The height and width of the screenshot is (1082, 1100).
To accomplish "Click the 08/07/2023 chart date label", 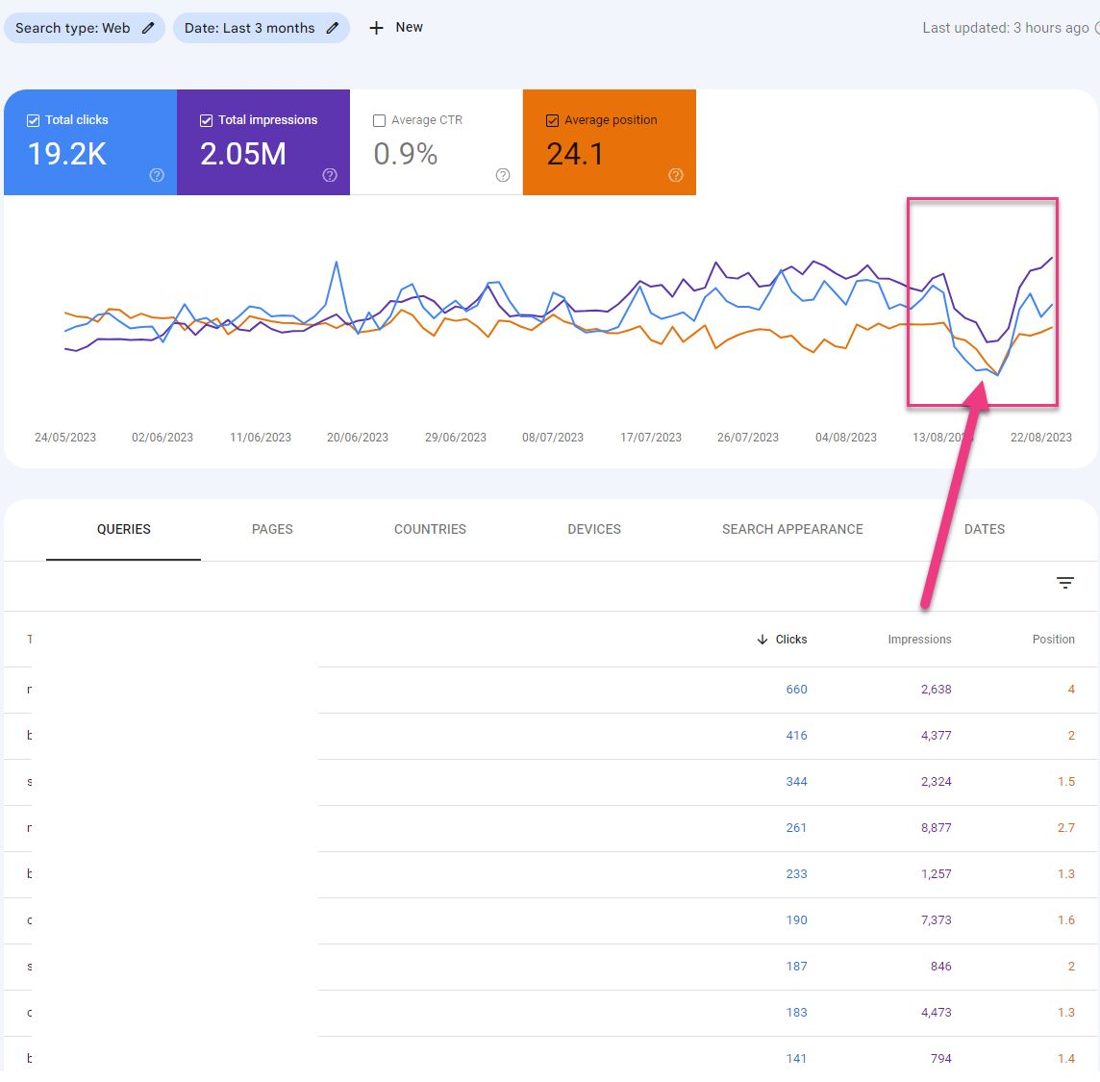I will 553,437.
